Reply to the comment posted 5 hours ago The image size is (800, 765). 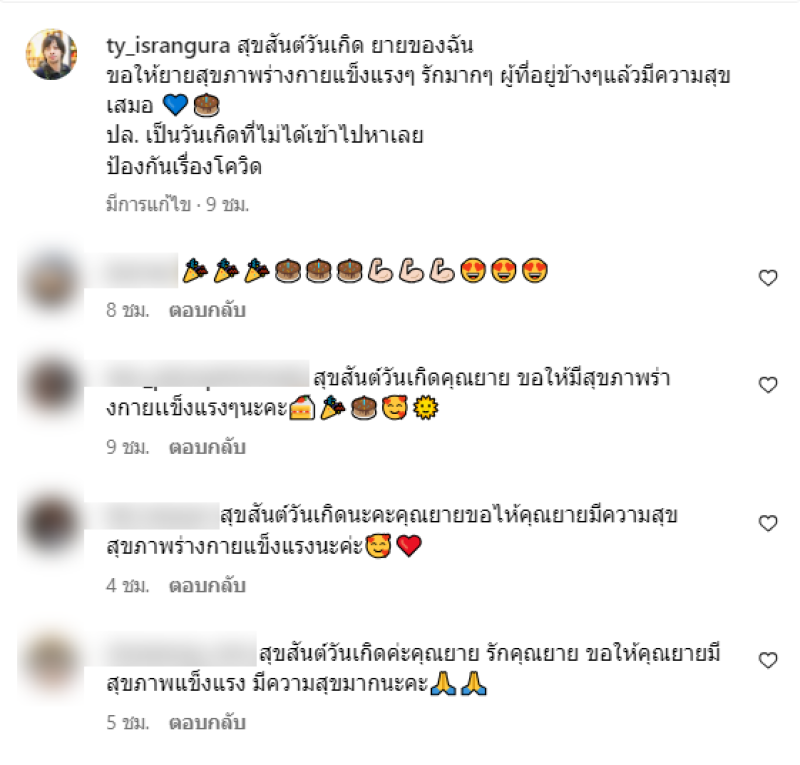pos(207,723)
